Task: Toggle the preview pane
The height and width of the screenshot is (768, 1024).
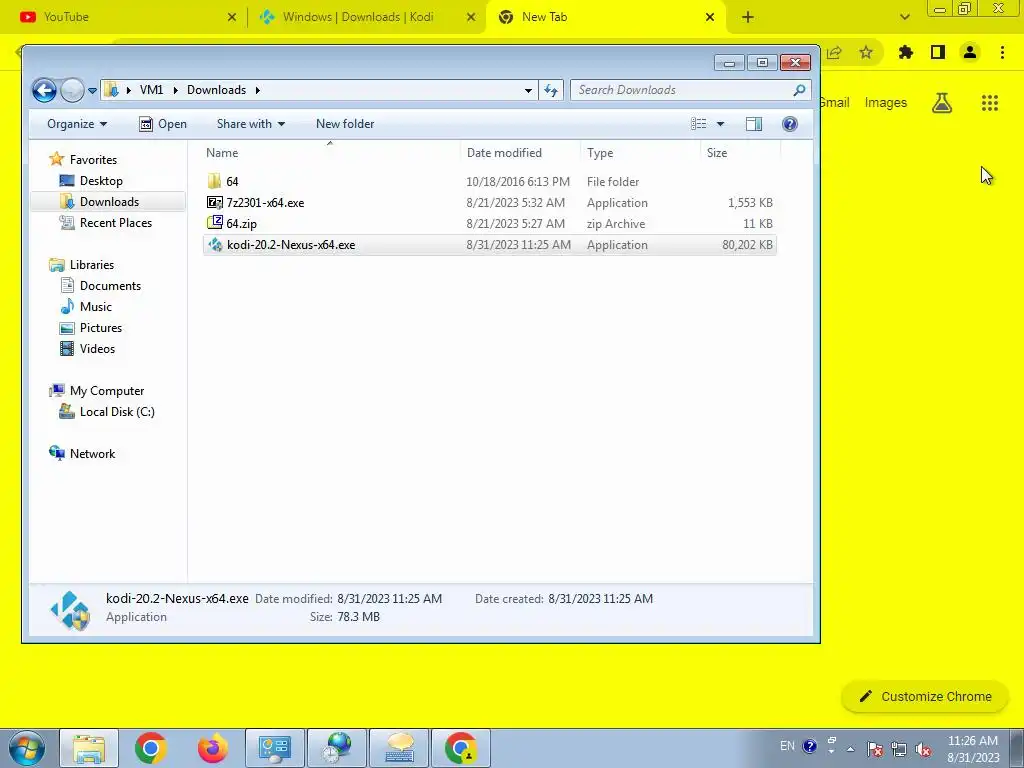Action: (x=754, y=124)
